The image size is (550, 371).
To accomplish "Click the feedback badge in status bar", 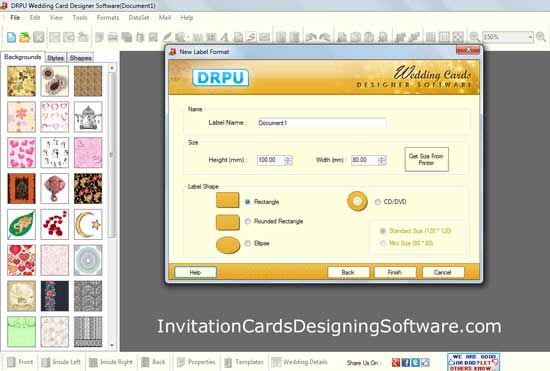I will pos(473,362).
